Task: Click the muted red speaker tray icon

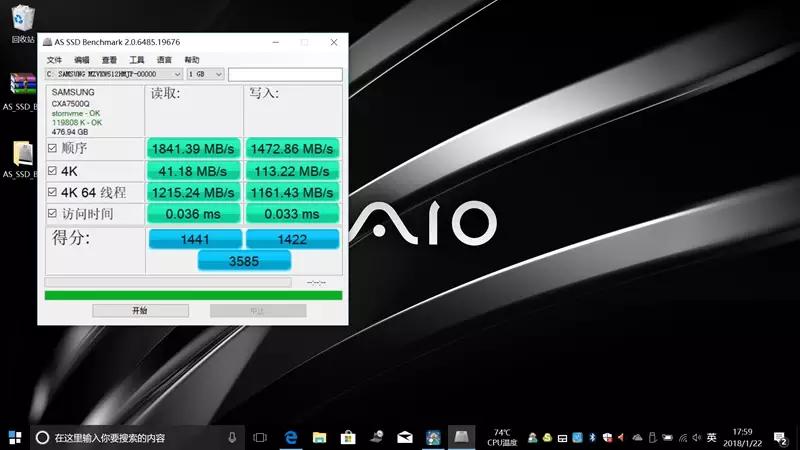Action: [x=621, y=437]
